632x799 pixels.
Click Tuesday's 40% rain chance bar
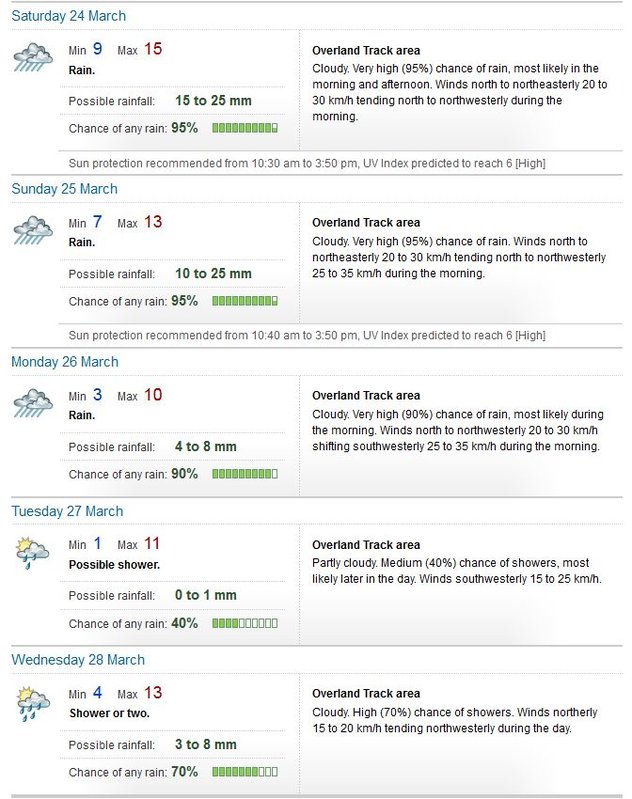[245, 623]
